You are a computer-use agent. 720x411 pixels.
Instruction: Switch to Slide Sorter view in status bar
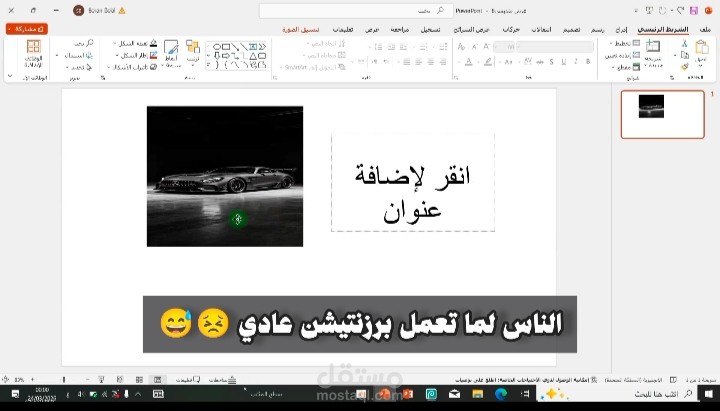click(x=139, y=380)
